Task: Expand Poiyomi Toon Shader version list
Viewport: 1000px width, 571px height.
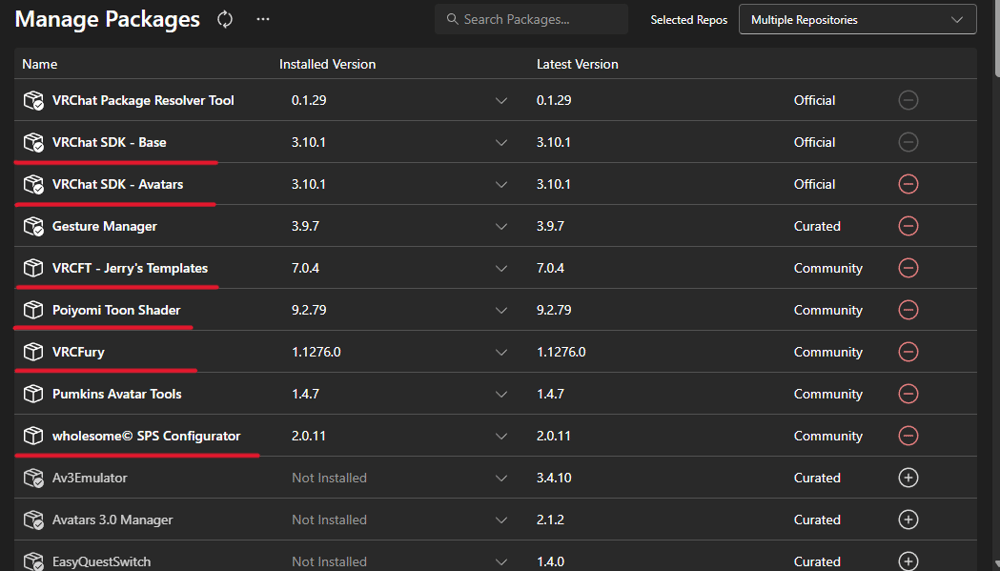Action: pyautogui.click(x=502, y=310)
